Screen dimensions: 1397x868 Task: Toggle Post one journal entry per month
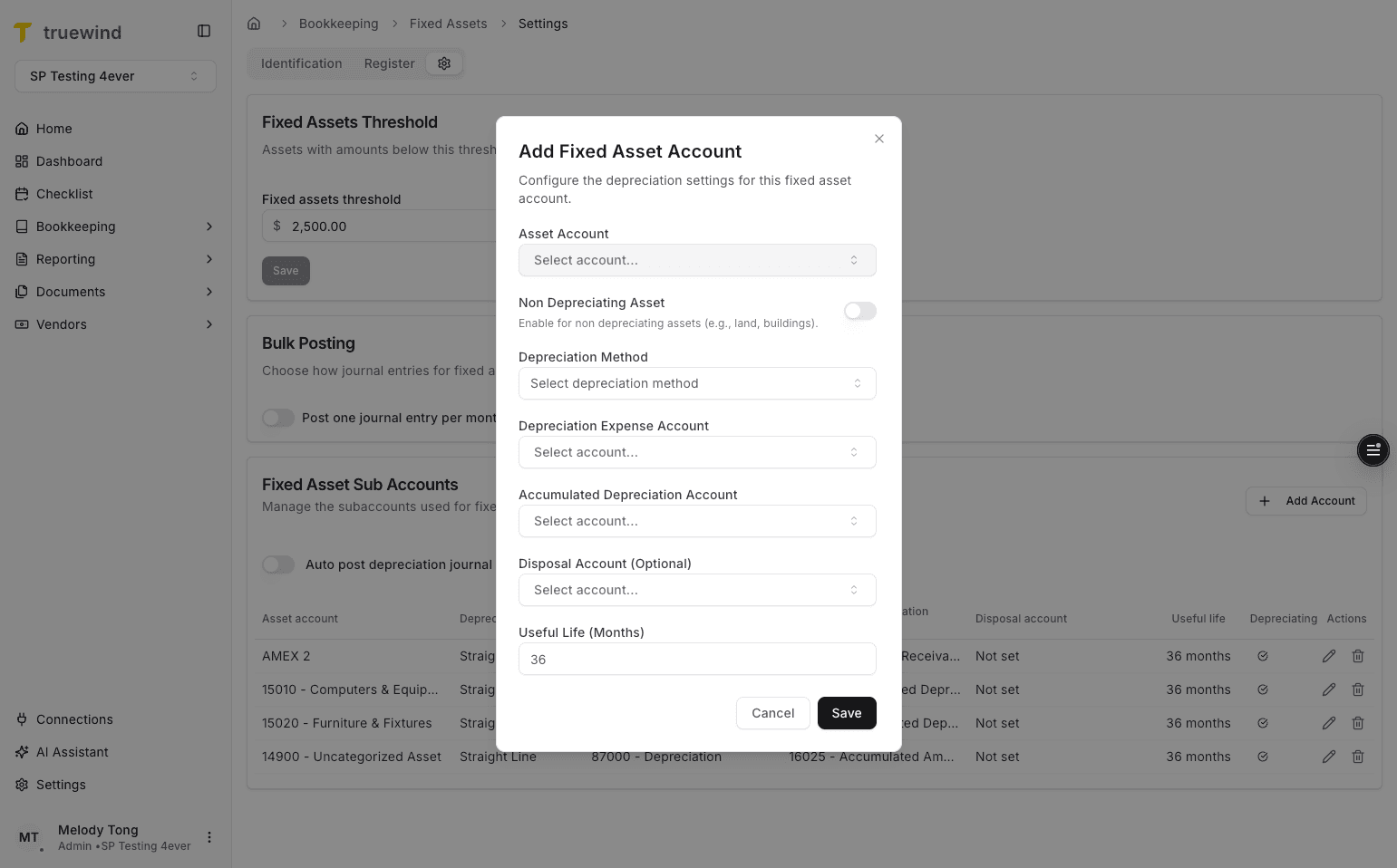[x=278, y=418]
